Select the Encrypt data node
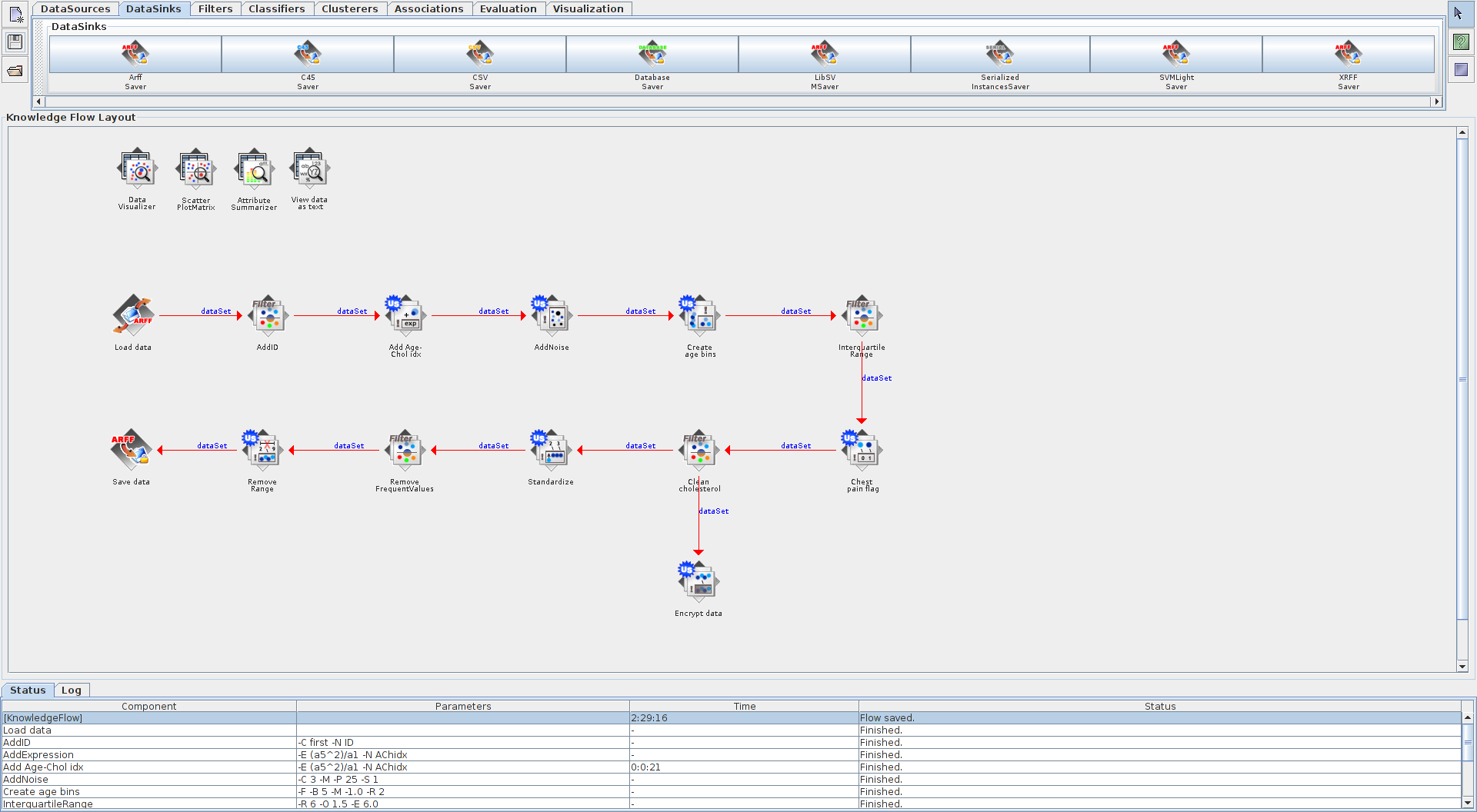1477x812 pixels. point(698,582)
